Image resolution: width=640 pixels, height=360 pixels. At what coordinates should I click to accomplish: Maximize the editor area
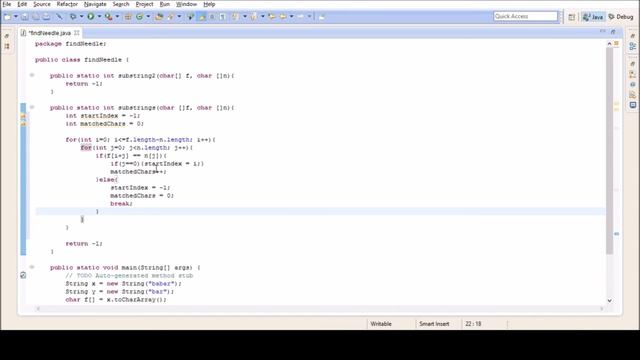(613, 31)
